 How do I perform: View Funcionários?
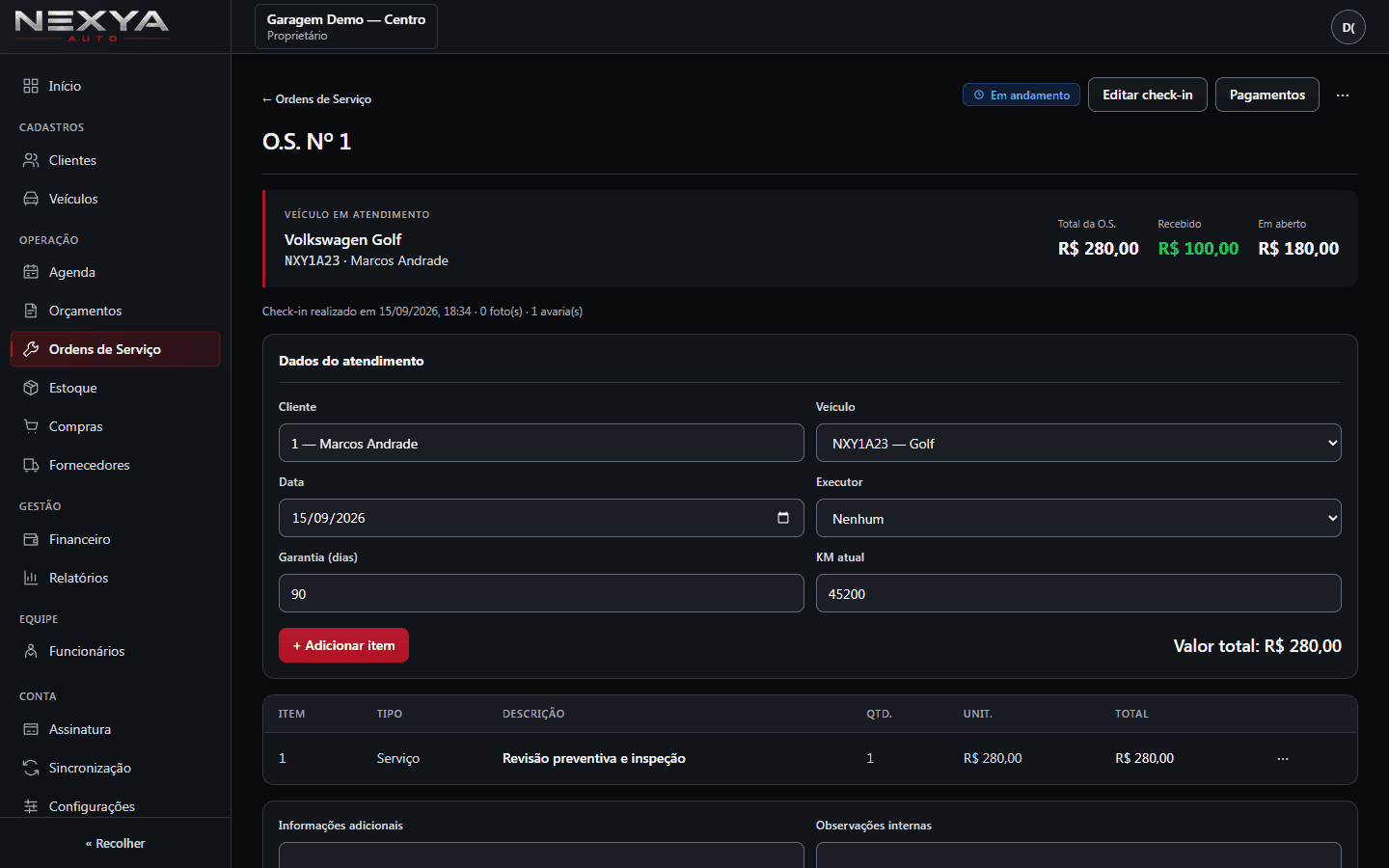(116, 651)
